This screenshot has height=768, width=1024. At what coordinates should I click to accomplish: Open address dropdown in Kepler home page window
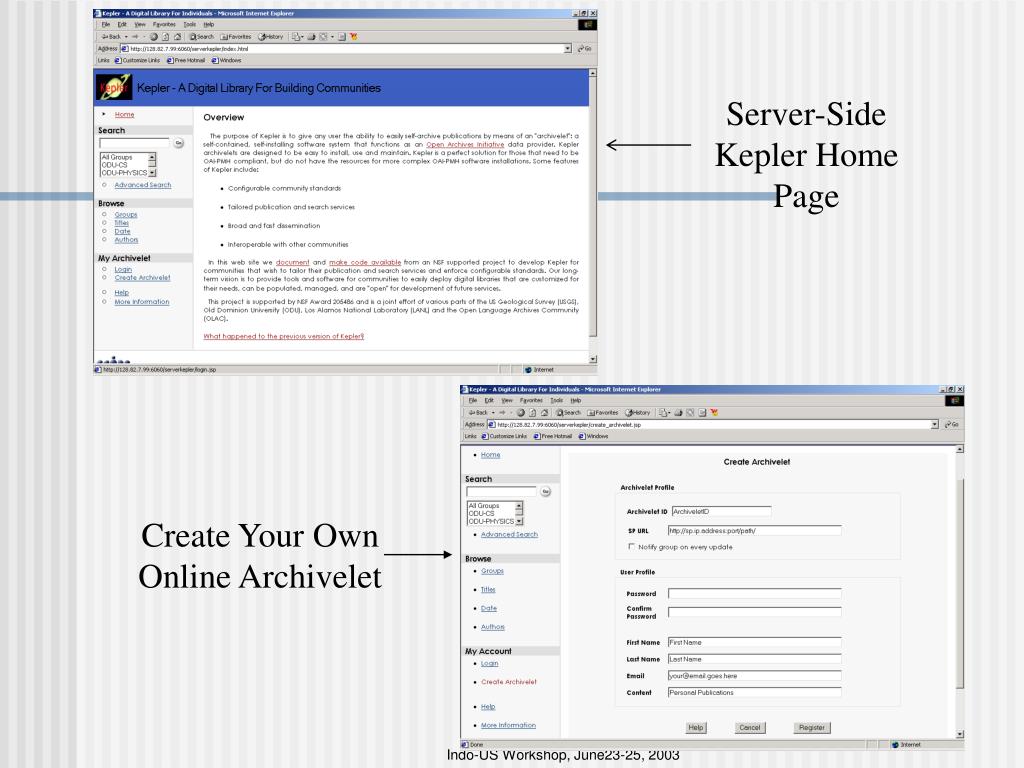tap(568, 49)
